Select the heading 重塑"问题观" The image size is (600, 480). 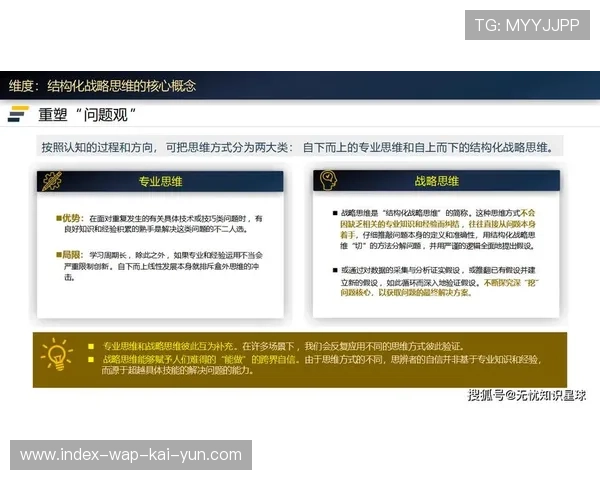tap(87, 114)
